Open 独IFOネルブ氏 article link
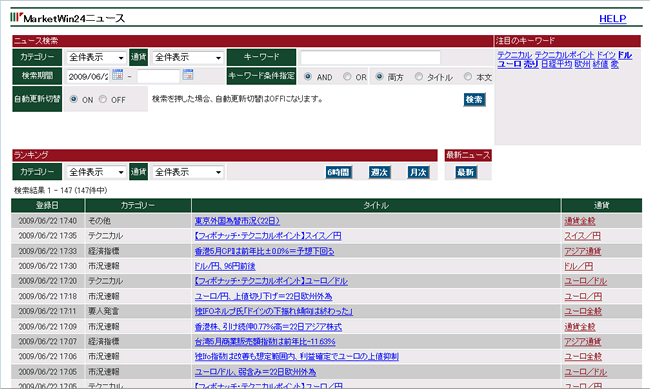Screen dimensions: 650x389 (274, 311)
